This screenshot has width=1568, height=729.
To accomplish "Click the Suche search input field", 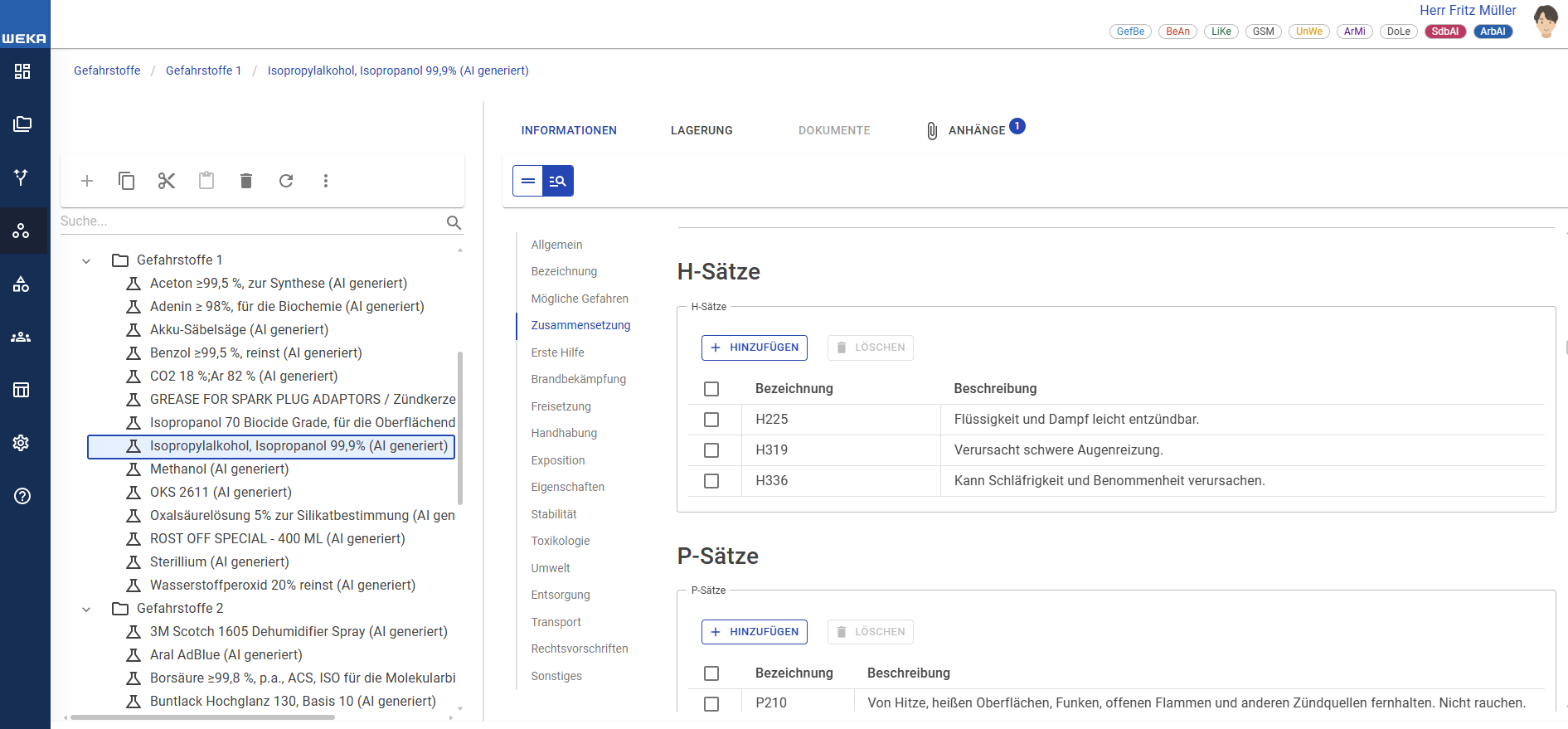I will click(249, 221).
